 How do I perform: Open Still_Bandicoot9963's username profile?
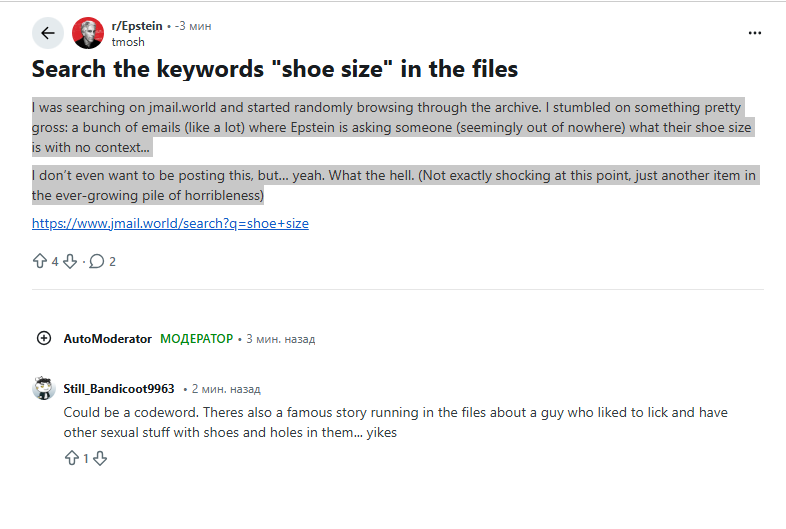click(119, 388)
